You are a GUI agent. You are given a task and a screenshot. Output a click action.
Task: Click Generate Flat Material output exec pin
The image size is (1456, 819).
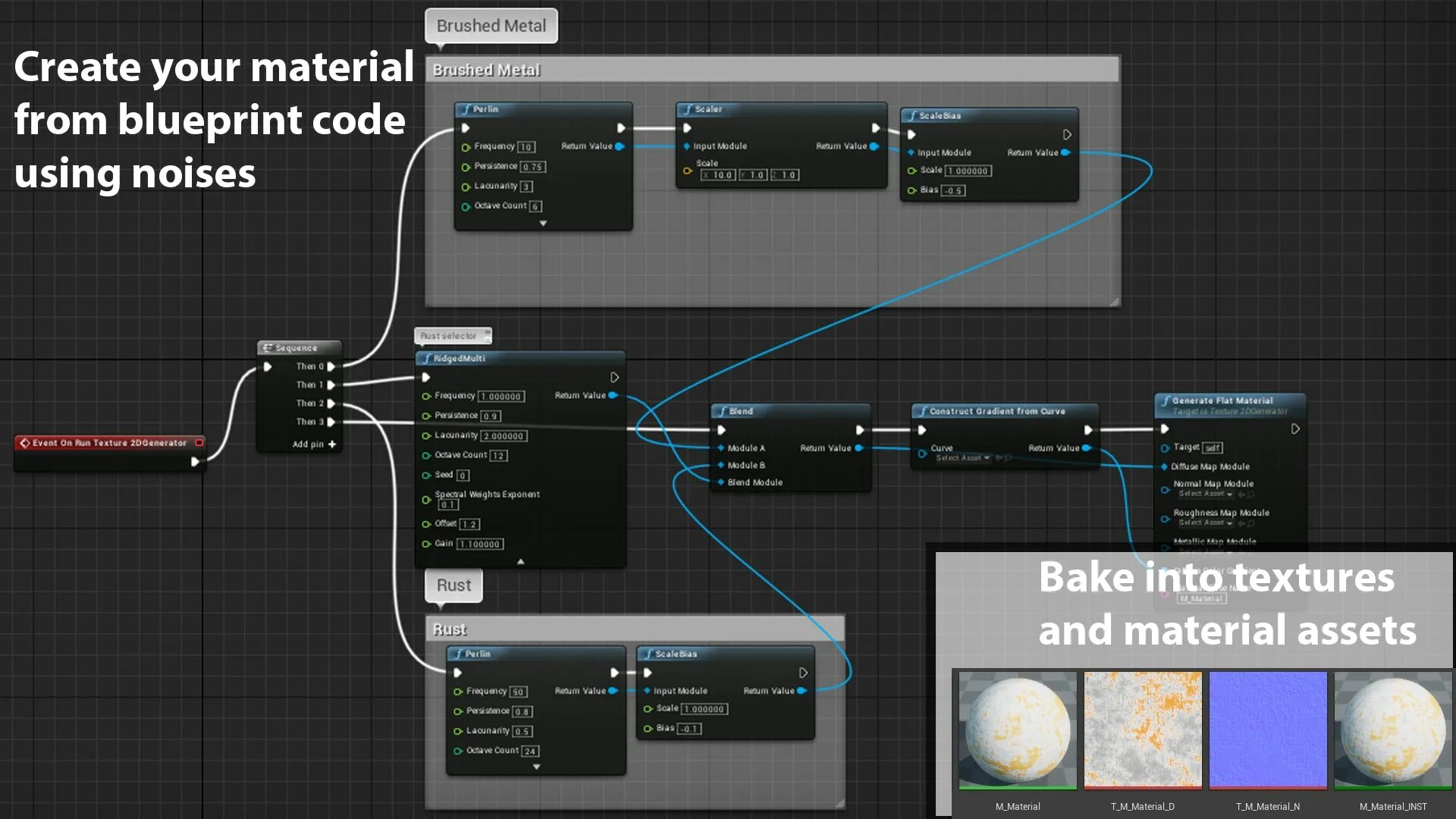coord(1295,429)
